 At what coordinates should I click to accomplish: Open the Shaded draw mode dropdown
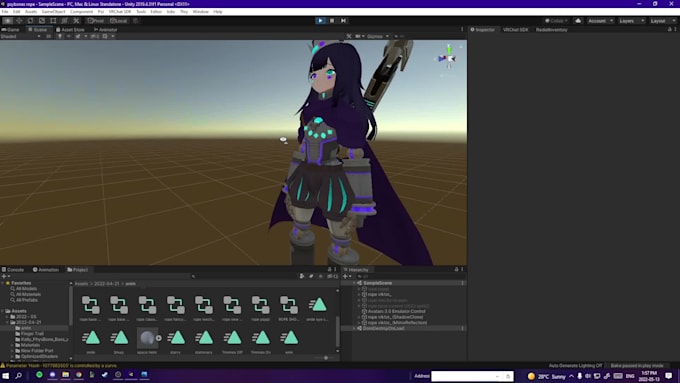pyautogui.click(x=20, y=36)
